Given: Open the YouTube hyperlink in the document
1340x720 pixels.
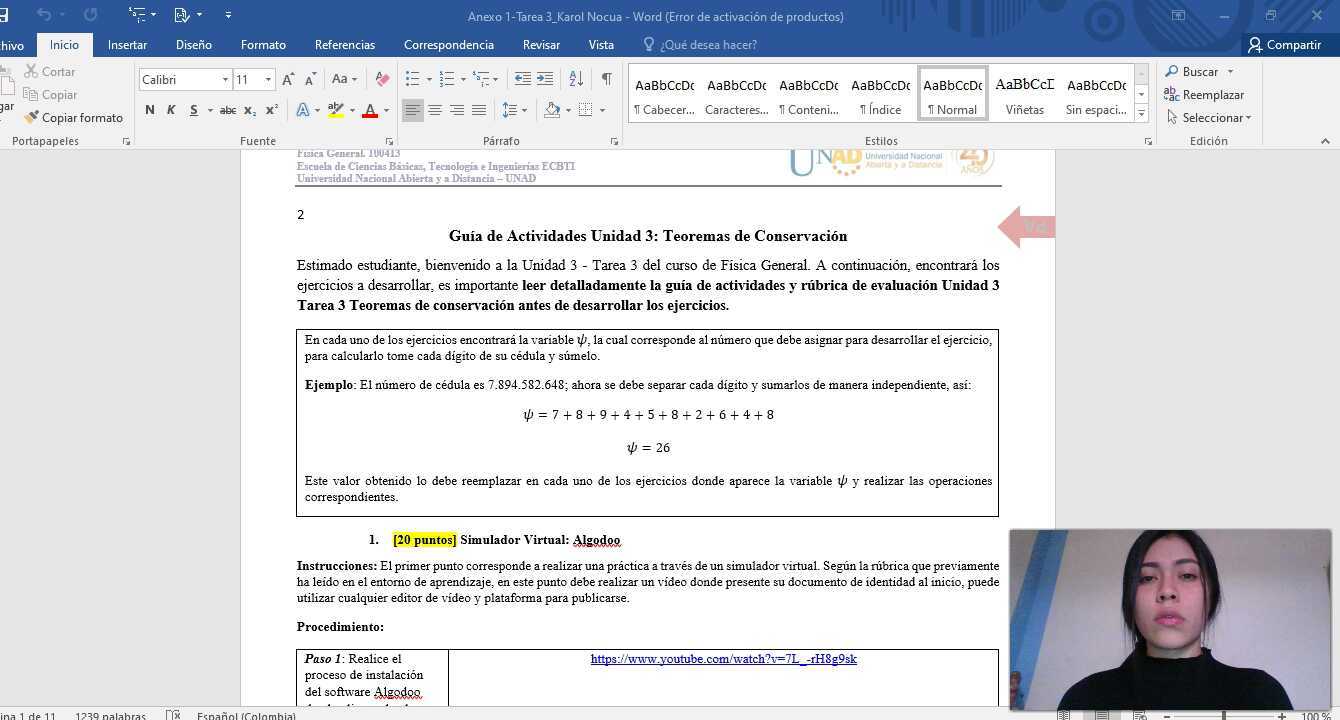Looking at the screenshot, I should point(723,658).
